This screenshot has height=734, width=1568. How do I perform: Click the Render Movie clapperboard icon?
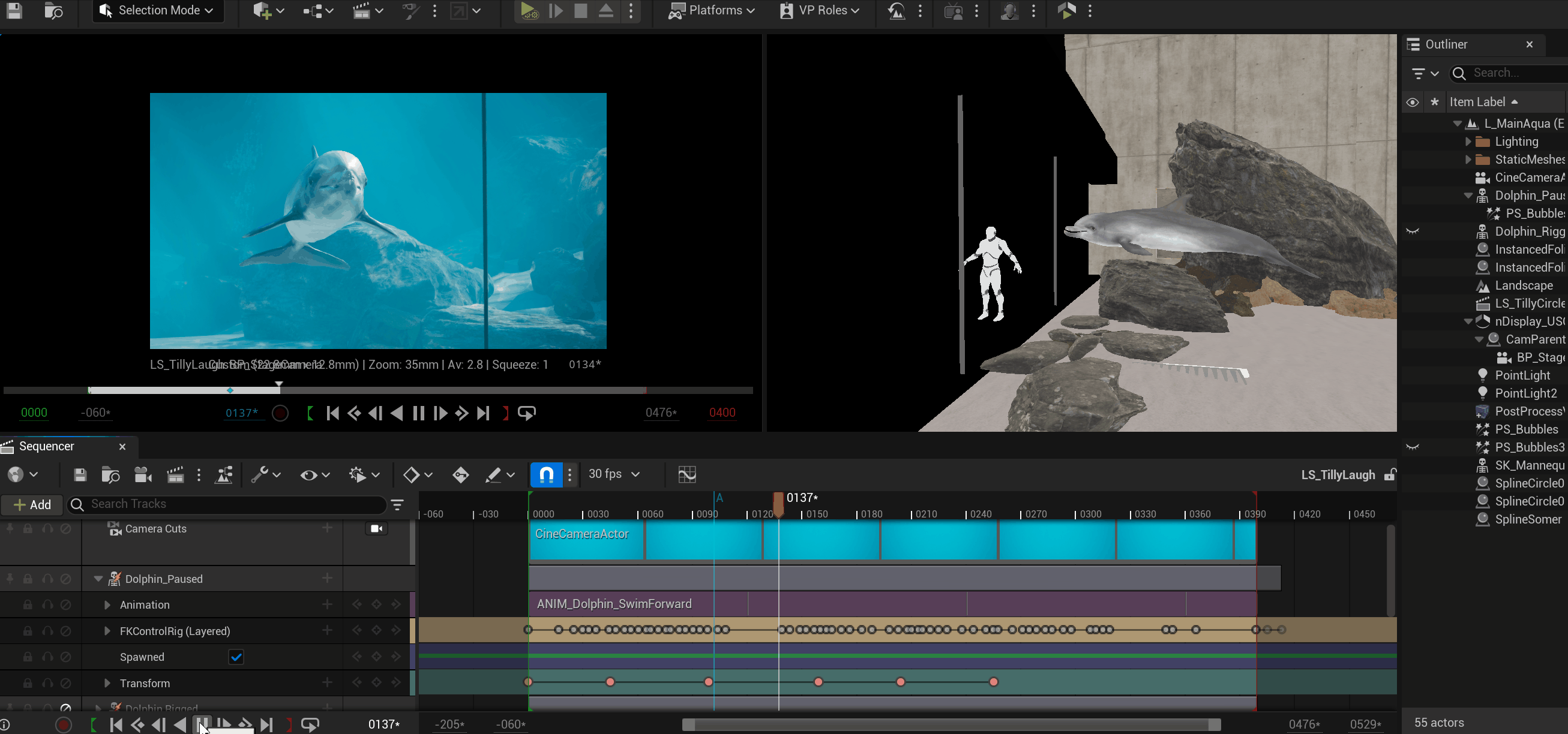click(x=175, y=474)
